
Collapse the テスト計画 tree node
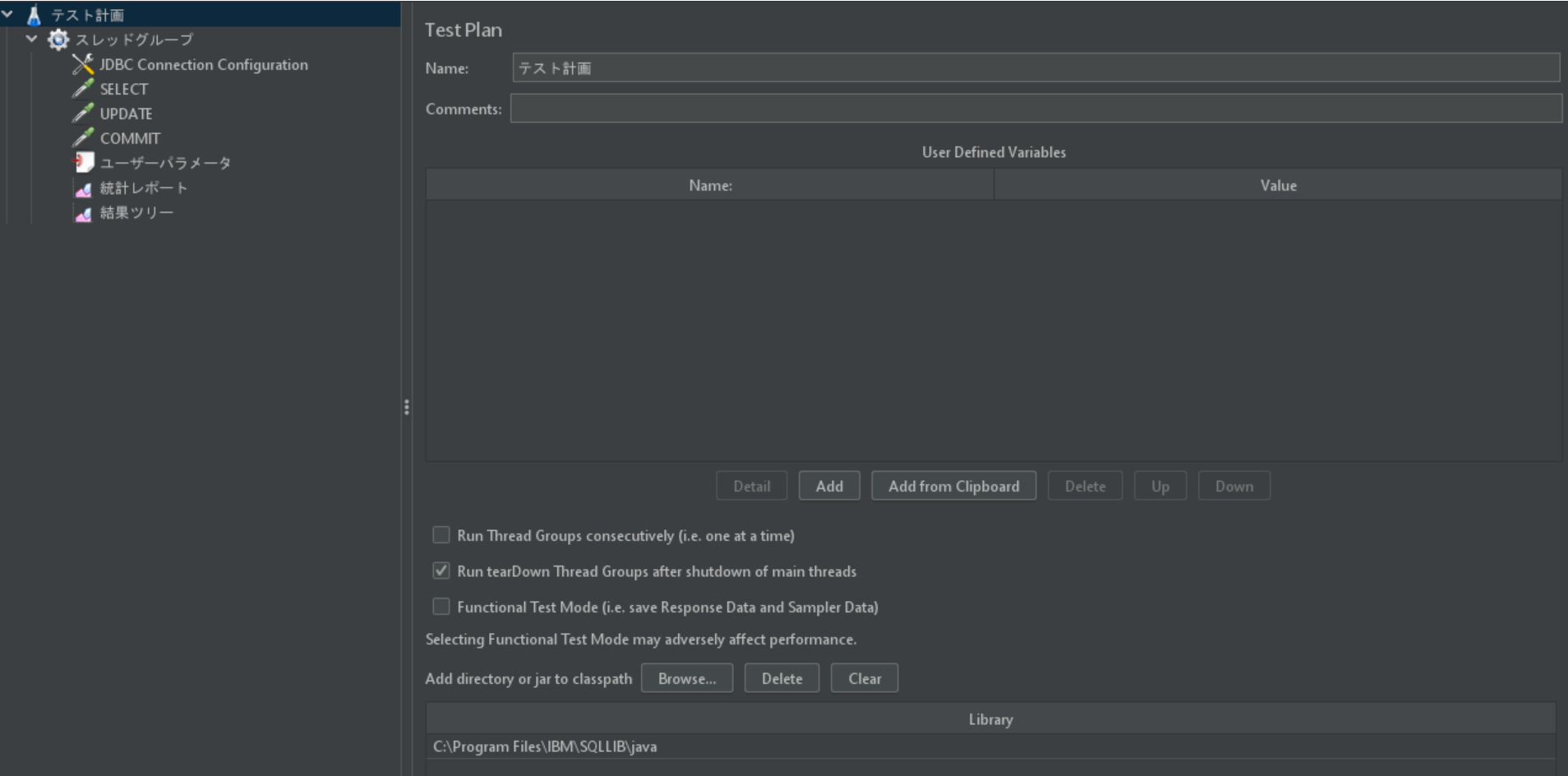coord(7,14)
